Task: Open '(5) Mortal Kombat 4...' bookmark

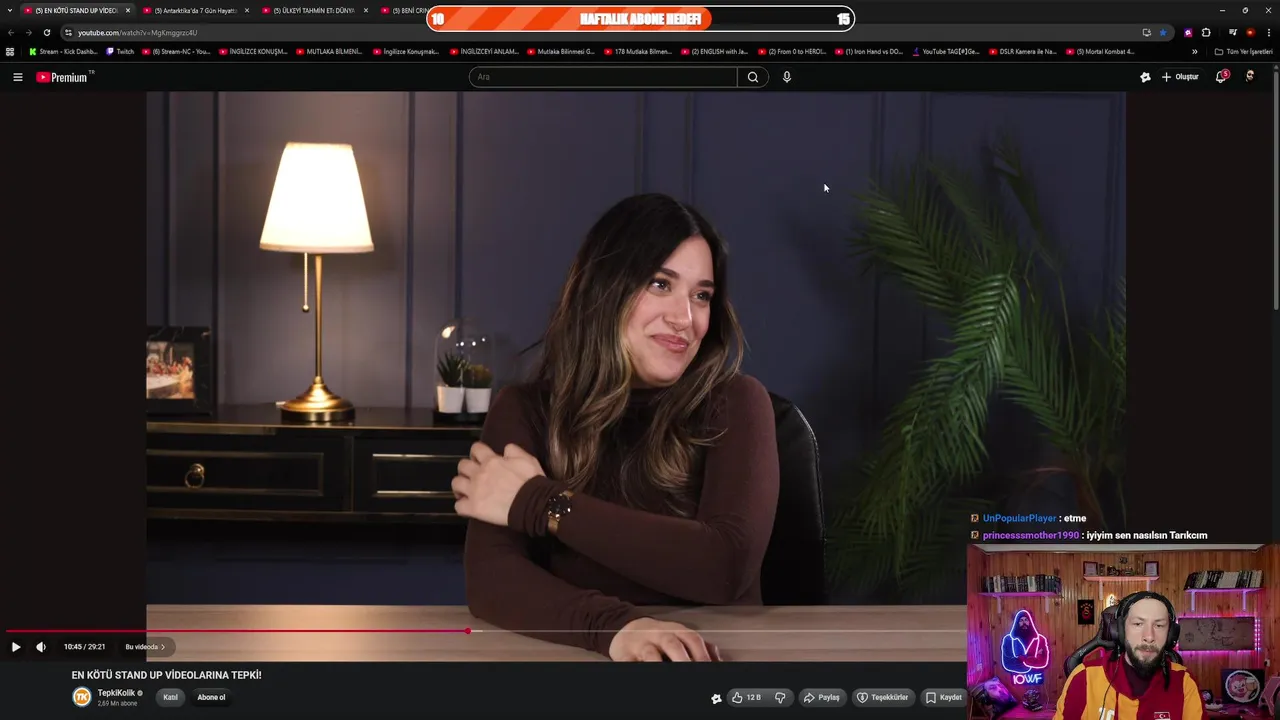Action: (x=1100, y=51)
